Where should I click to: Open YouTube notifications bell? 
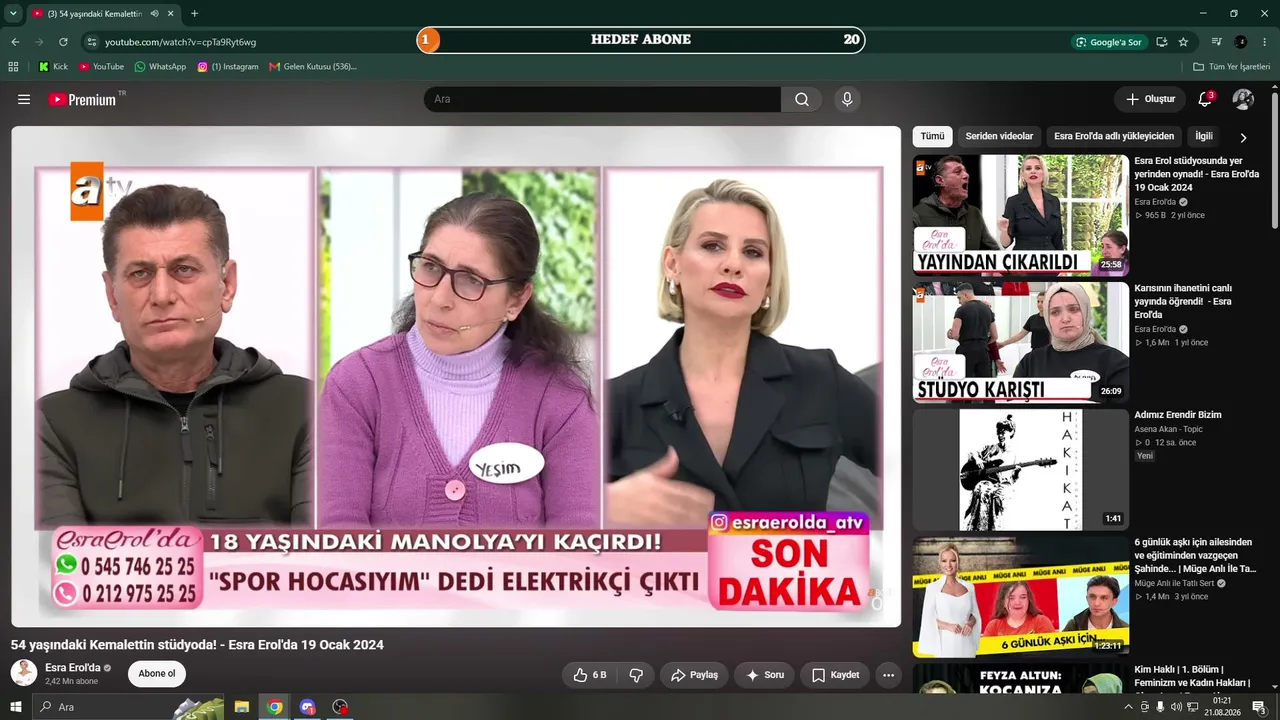(1205, 100)
